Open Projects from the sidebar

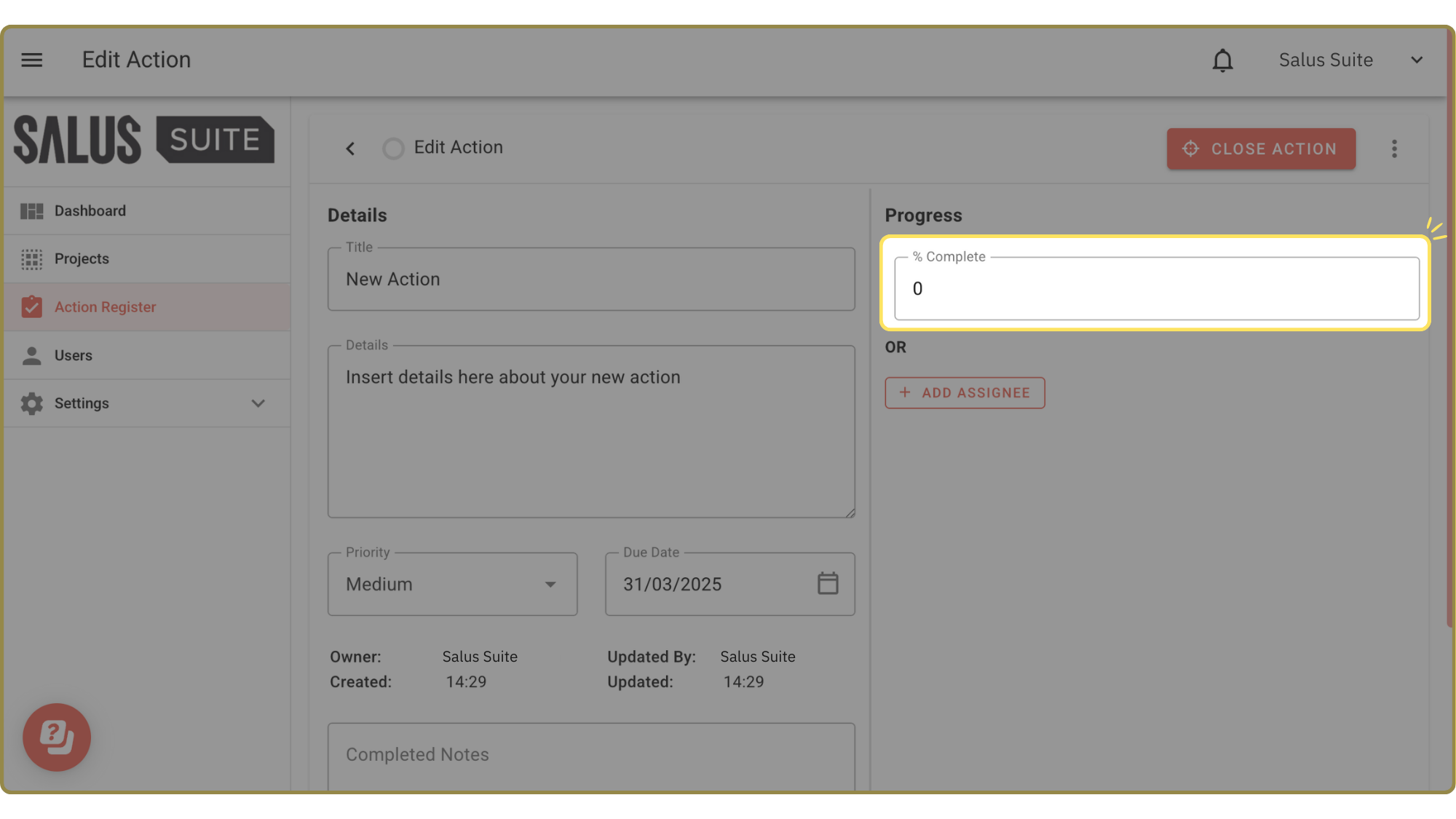coord(82,259)
